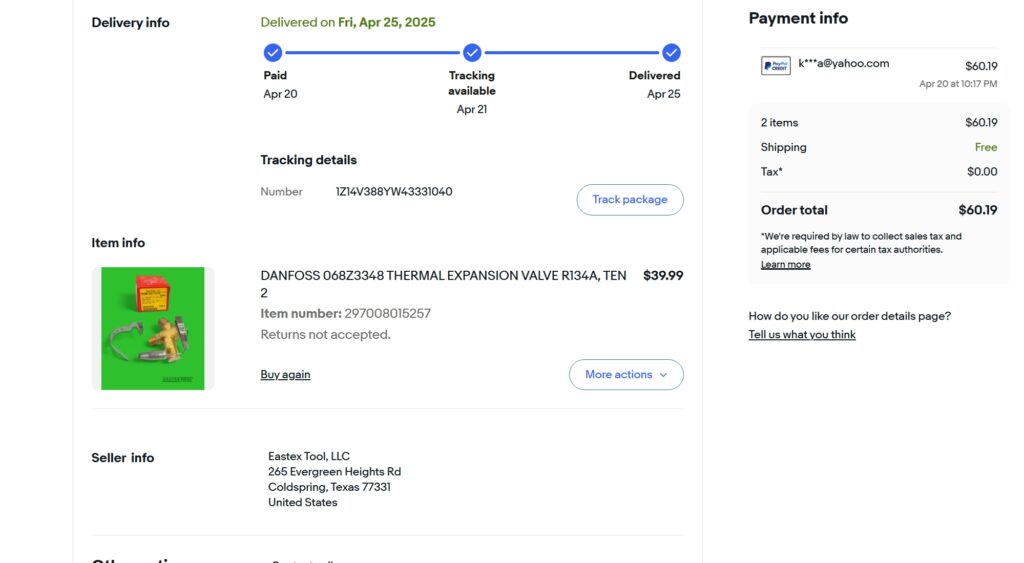Click the Item info heading
Screen dimensions: 1024x563
[x=118, y=243]
